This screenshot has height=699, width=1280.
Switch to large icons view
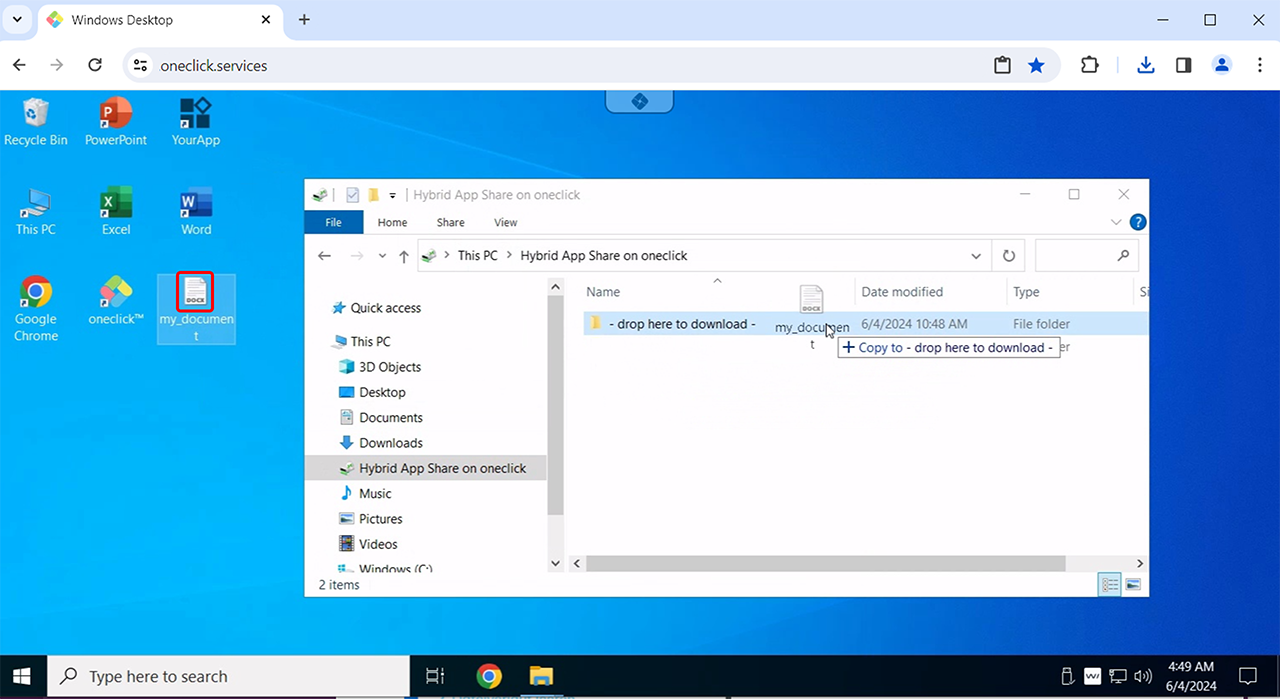coord(1134,585)
